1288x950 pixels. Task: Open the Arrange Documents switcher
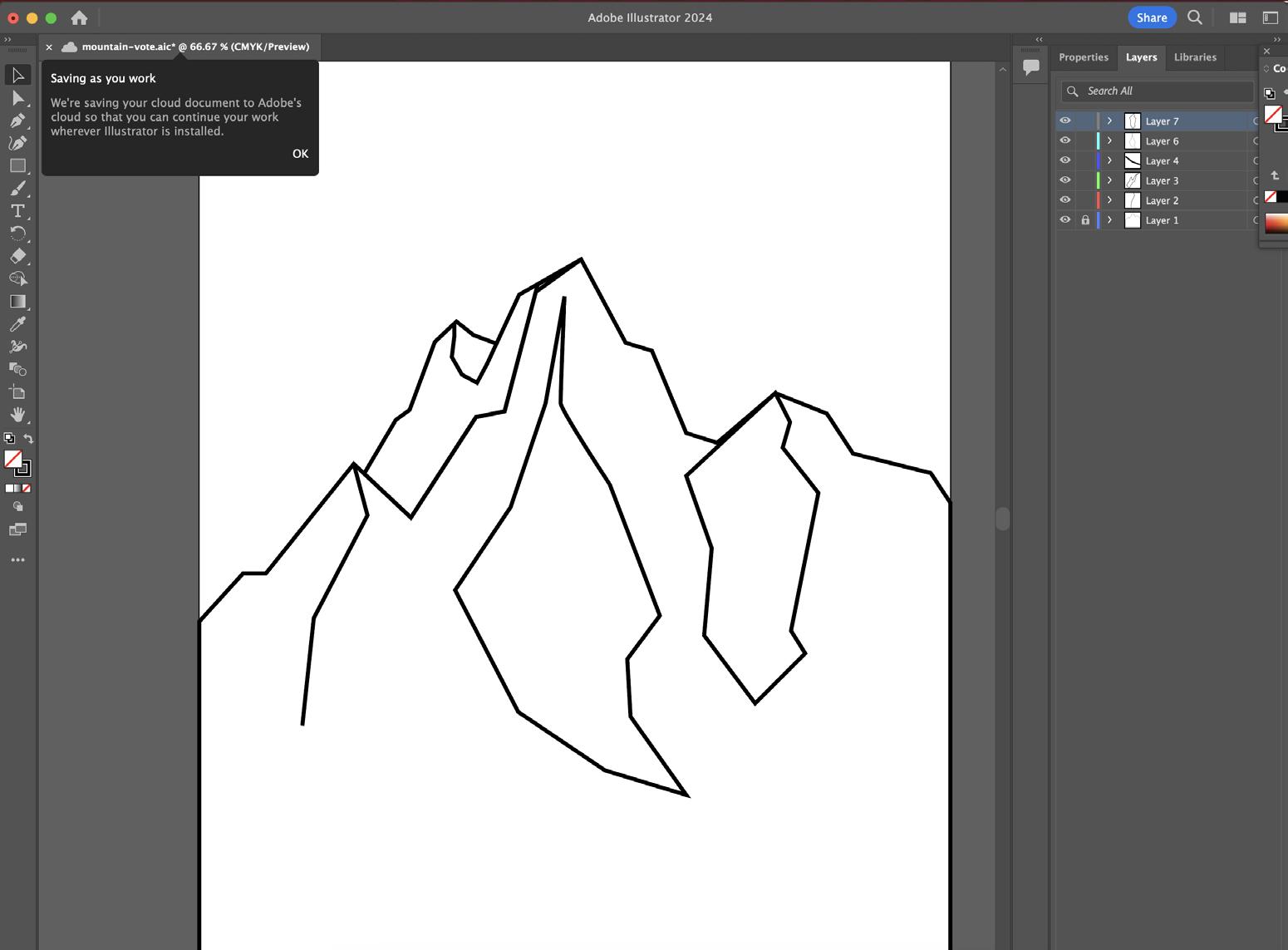pos(1237,17)
